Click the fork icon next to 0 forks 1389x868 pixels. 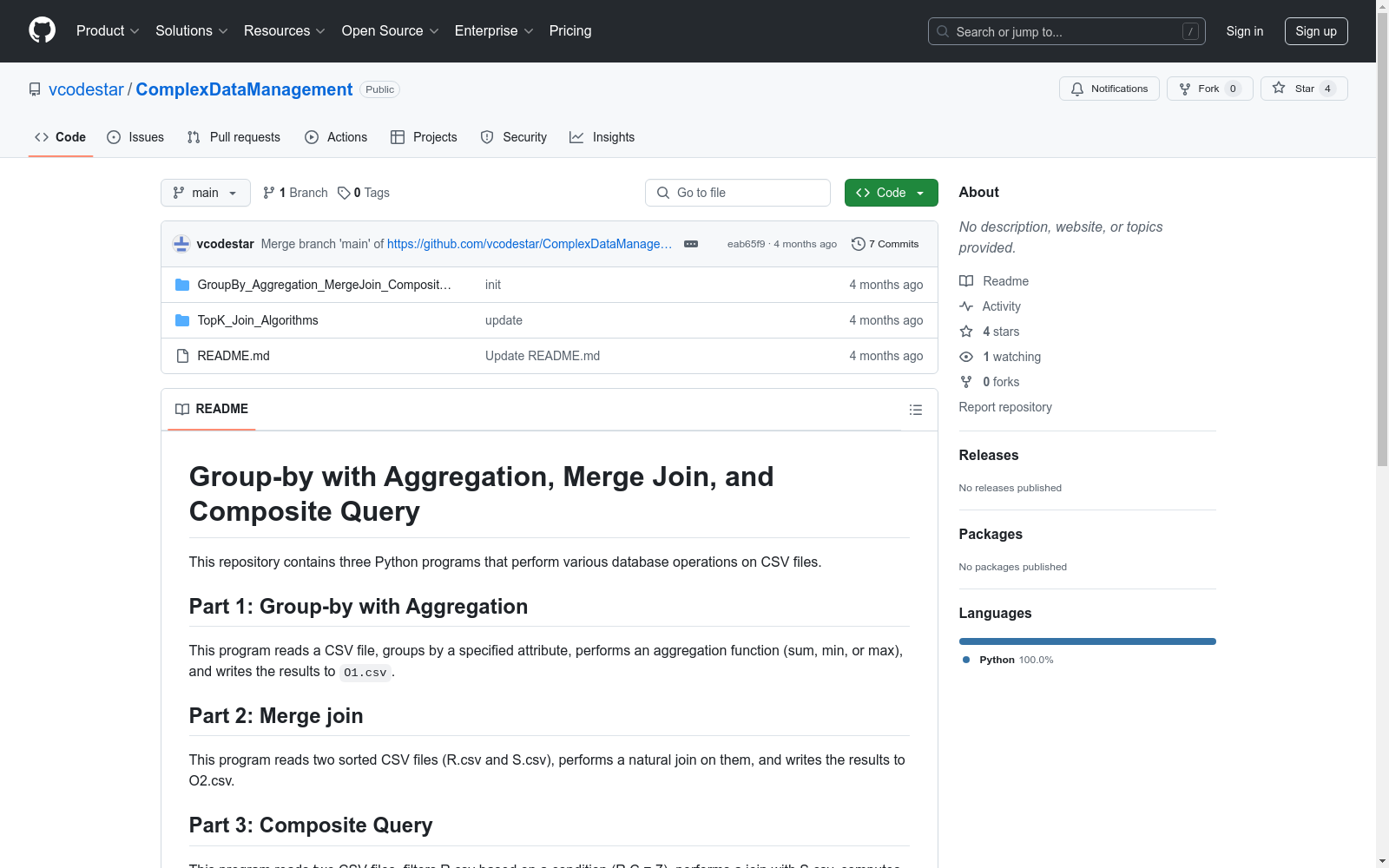(966, 382)
